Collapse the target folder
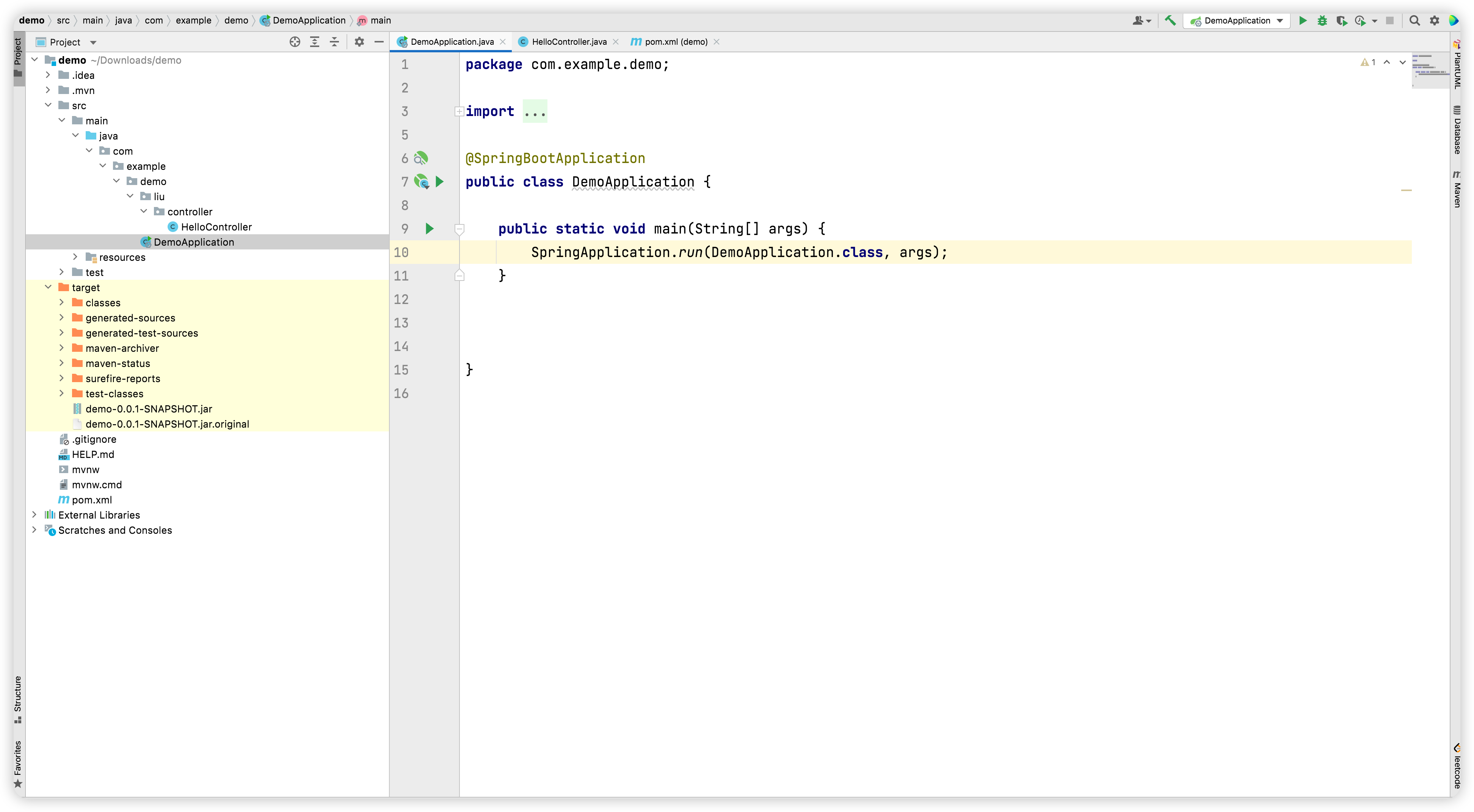This screenshot has width=1474, height=812. point(48,287)
